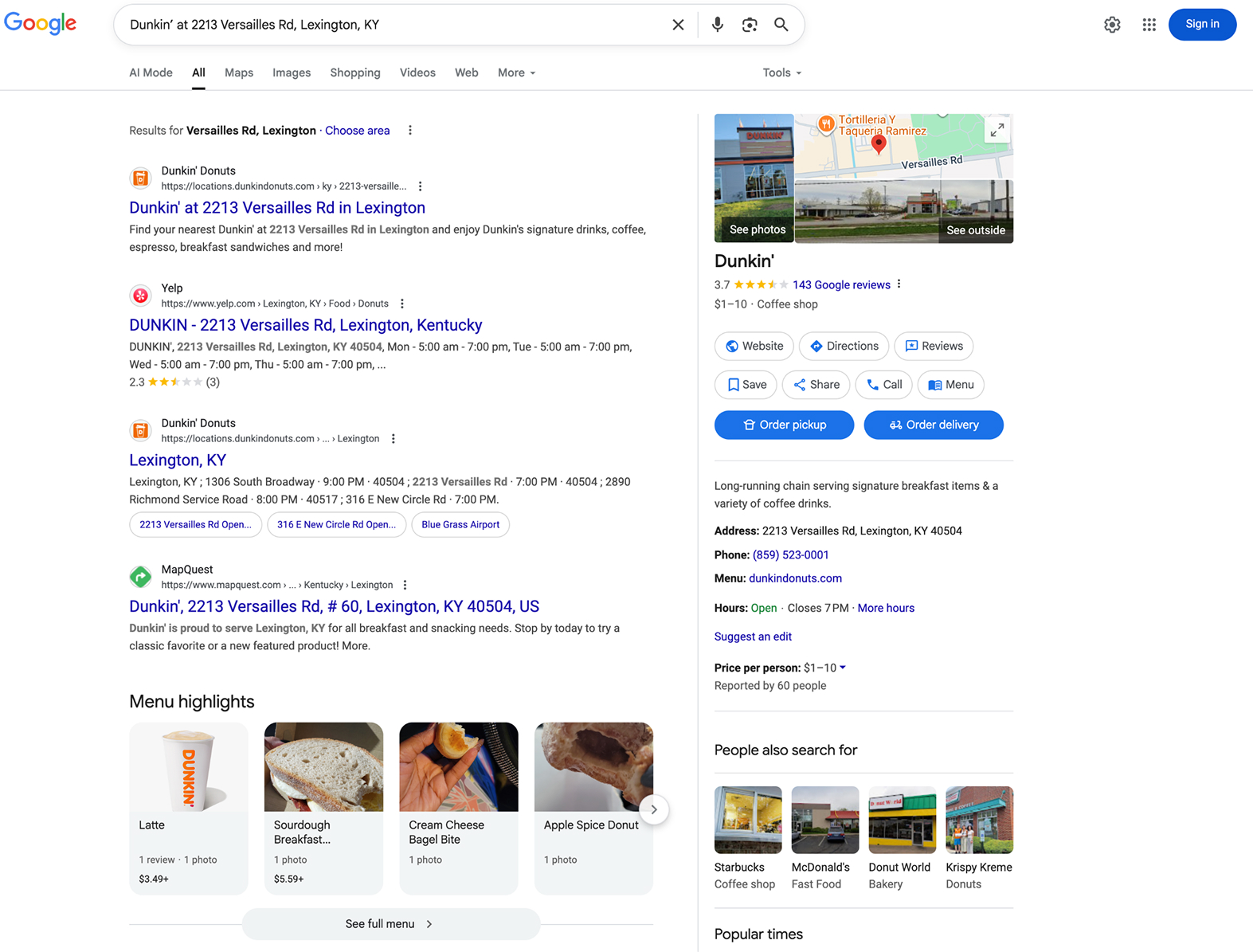Expand the map with the fullscreen icon
Viewport: 1253px width, 952px height.
tap(997, 131)
